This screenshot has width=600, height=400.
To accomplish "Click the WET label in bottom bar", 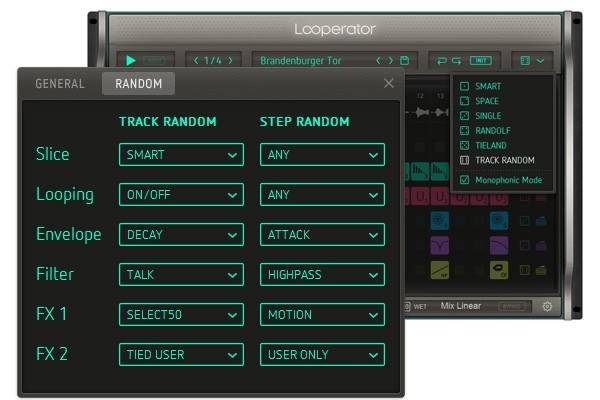I will pyautogui.click(x=420, y=307).
